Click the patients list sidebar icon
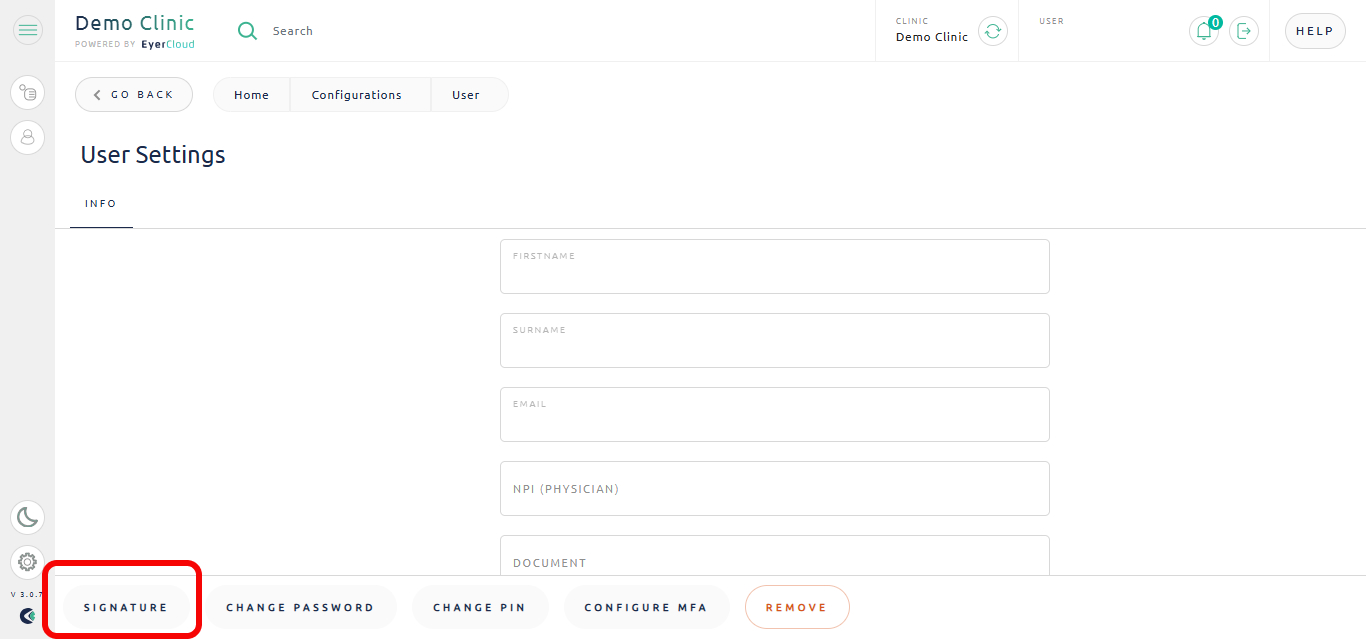The image size is (1366, 639). 28,93
